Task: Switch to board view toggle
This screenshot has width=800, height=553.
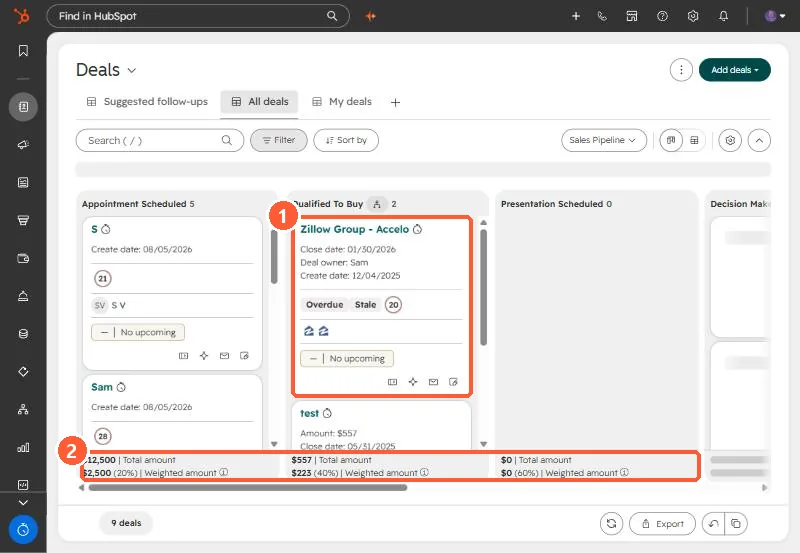Action: 671,140
